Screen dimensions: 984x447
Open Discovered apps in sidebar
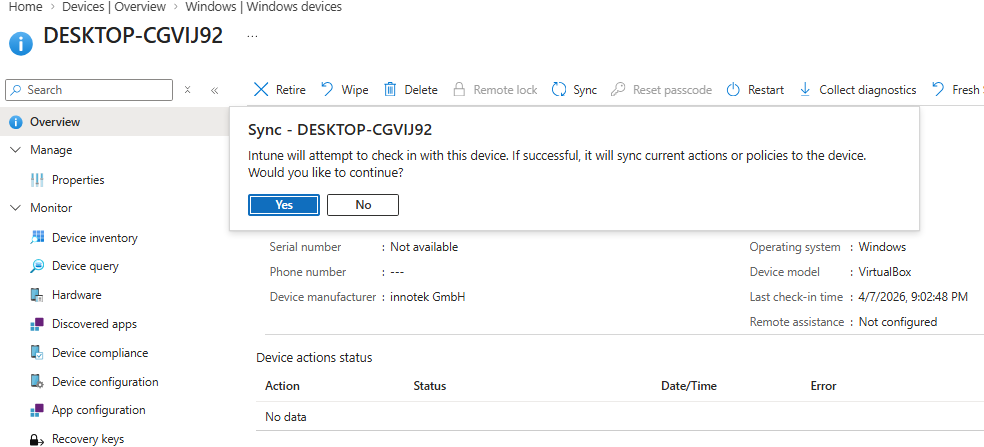pos(94,324)
